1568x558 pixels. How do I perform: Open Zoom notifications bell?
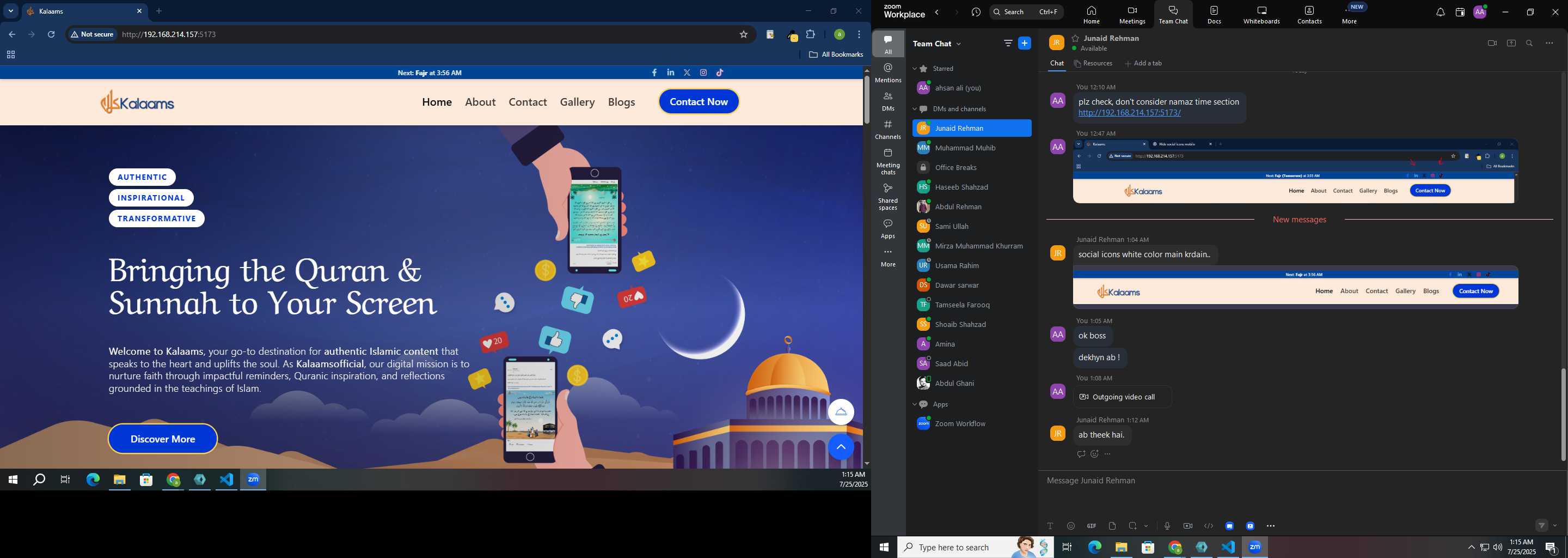1440,12
